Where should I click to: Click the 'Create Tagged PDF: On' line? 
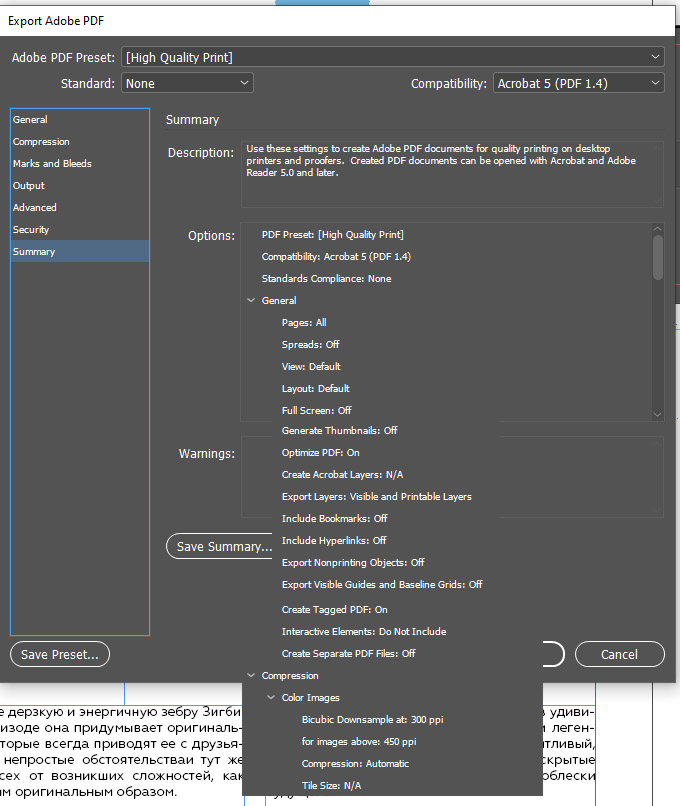[x=335, y=610]
